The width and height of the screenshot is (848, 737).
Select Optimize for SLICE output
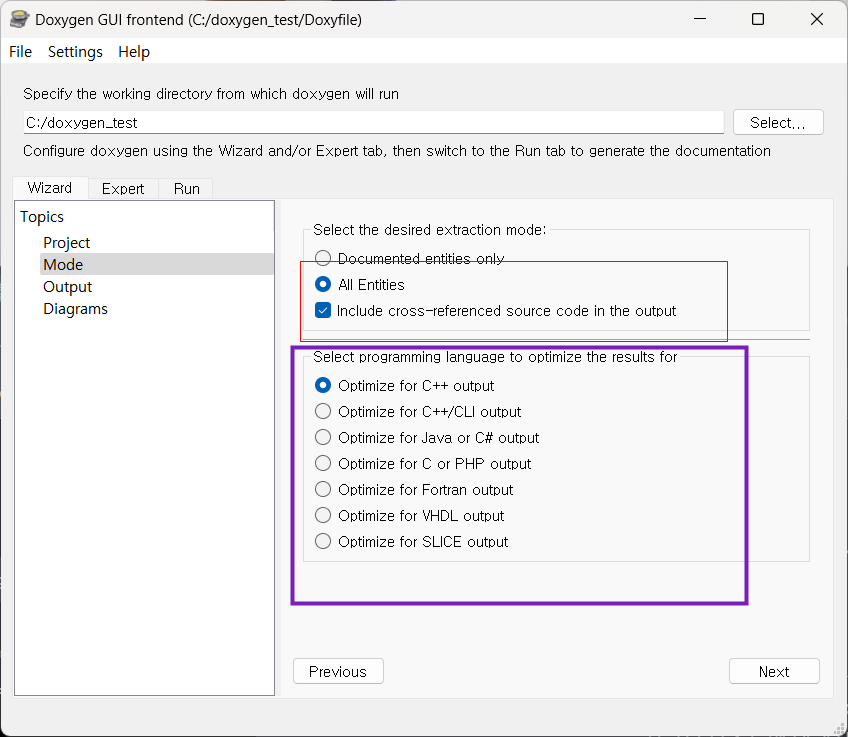pyautogui.click(x=323, y=541)
